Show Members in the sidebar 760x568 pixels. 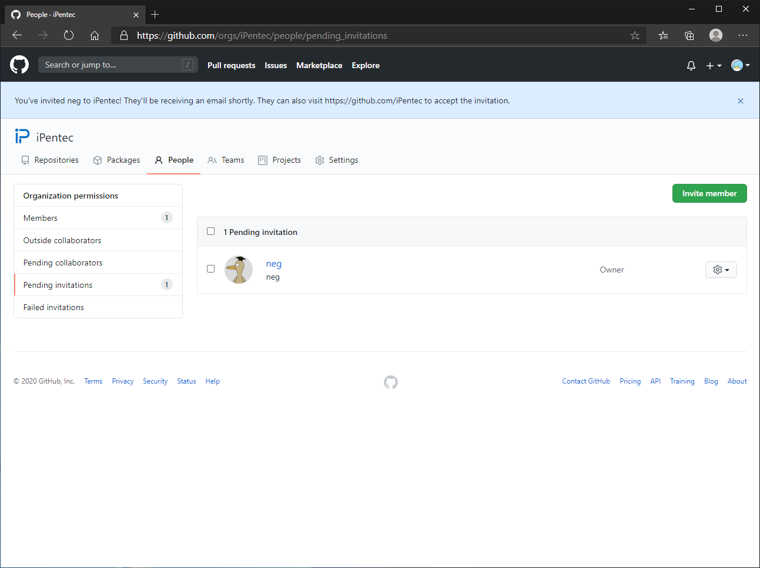(98, 218)
